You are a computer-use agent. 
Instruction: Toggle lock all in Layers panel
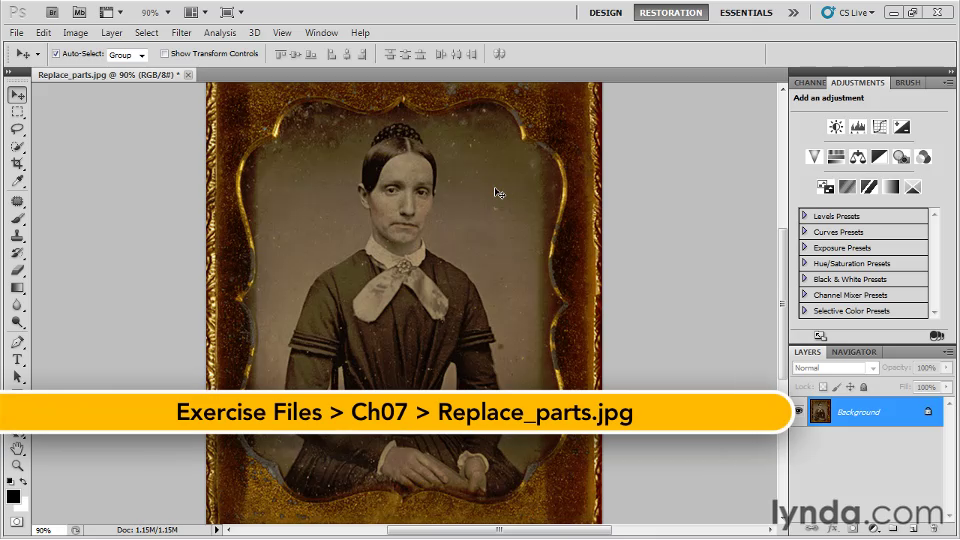coord(864,387)
